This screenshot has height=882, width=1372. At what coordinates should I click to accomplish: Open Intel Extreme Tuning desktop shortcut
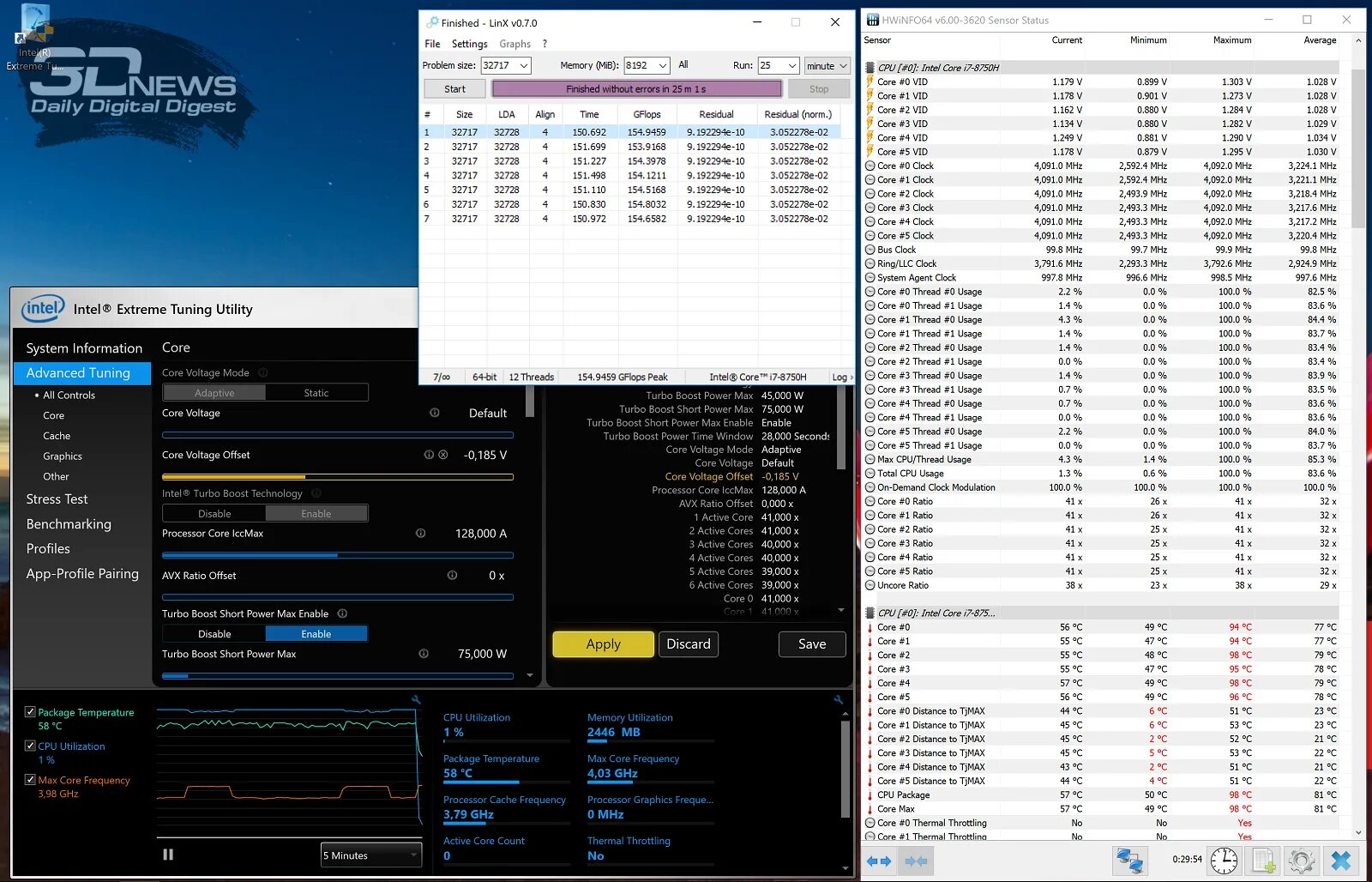pos(35,36)
